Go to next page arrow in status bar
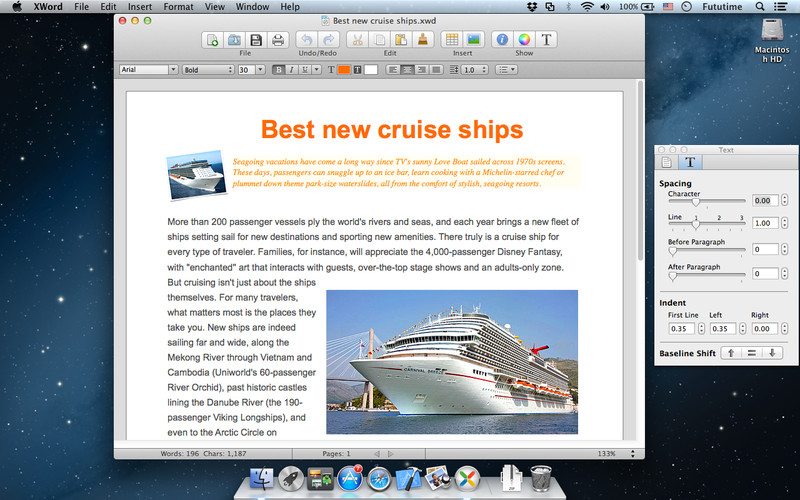This screenshot has height=500, width=800. pyautogui.click(x=391, y=454)
